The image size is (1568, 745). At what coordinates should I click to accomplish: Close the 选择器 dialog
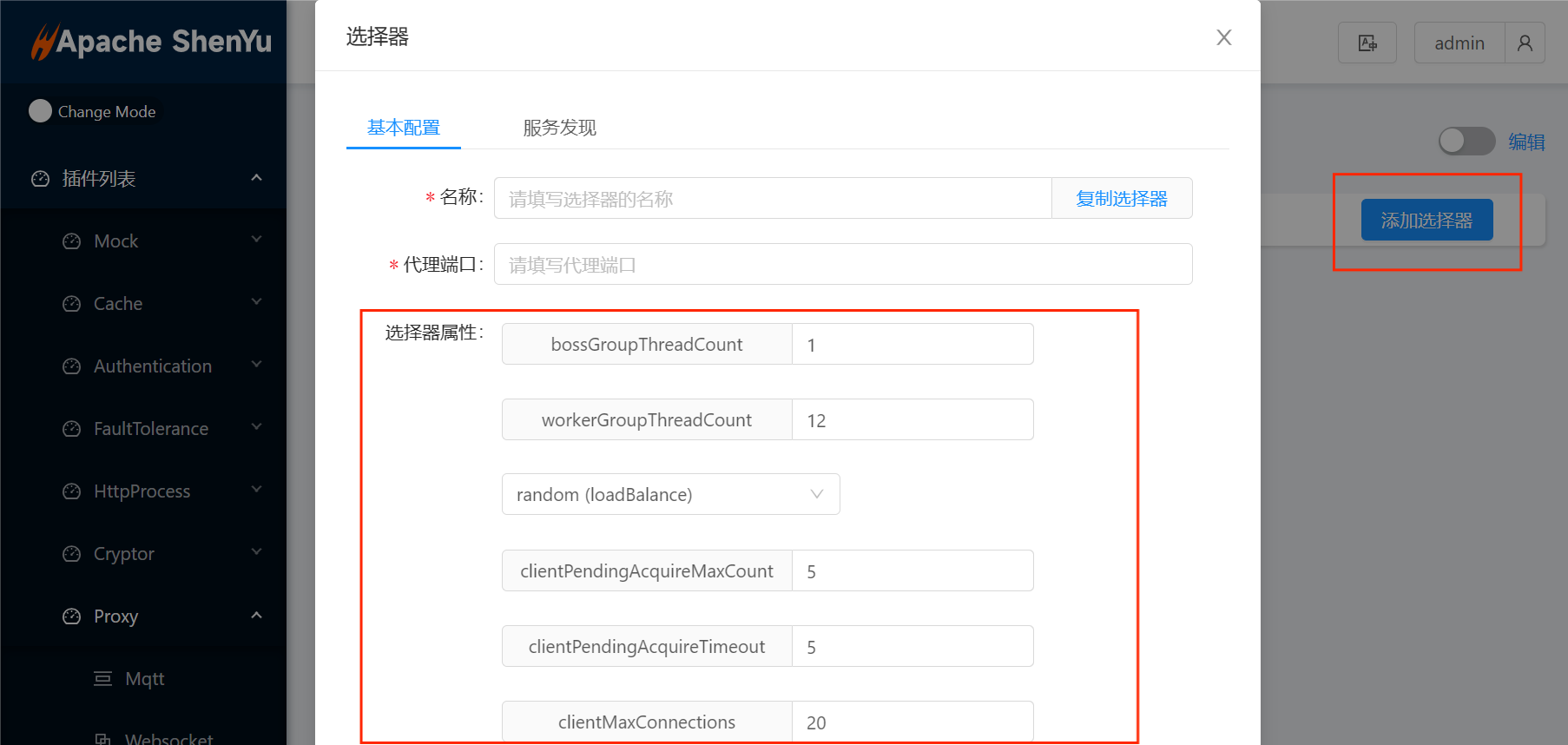pos(1223,37)
